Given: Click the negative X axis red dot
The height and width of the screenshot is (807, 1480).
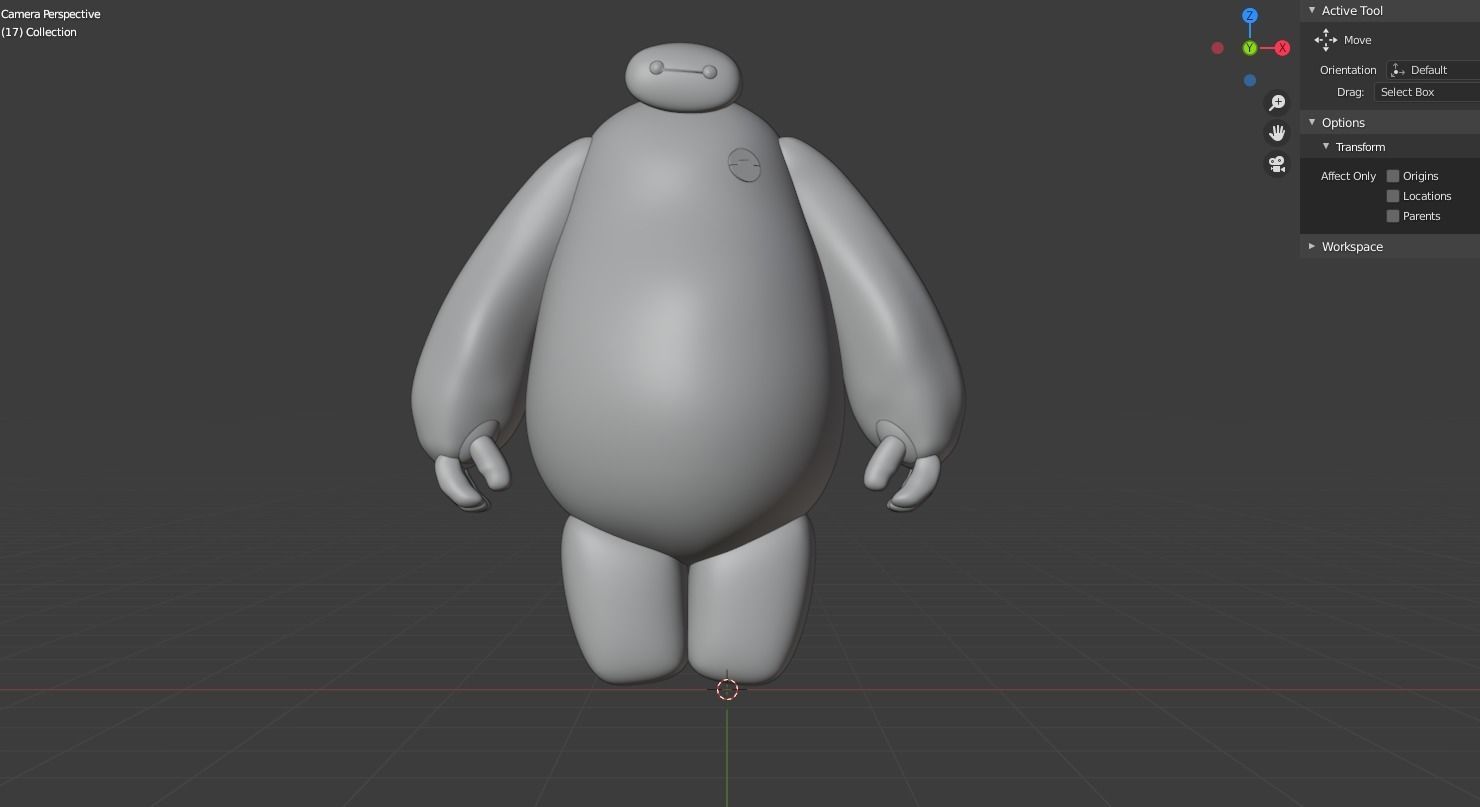Looking at the screenshot, I should [1217, 48].
